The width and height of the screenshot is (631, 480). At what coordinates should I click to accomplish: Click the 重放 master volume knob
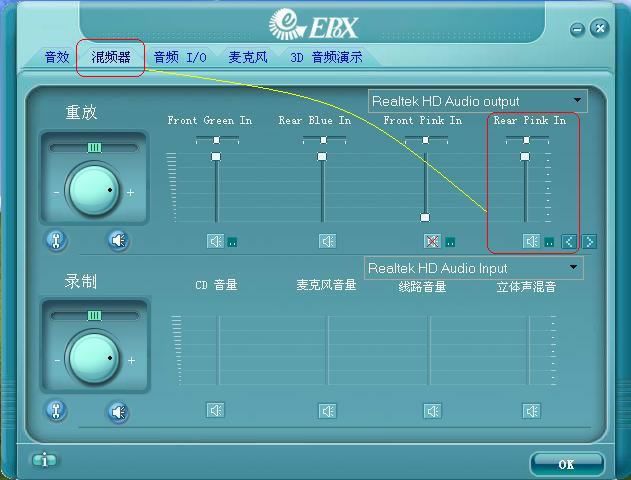(93, 190)
